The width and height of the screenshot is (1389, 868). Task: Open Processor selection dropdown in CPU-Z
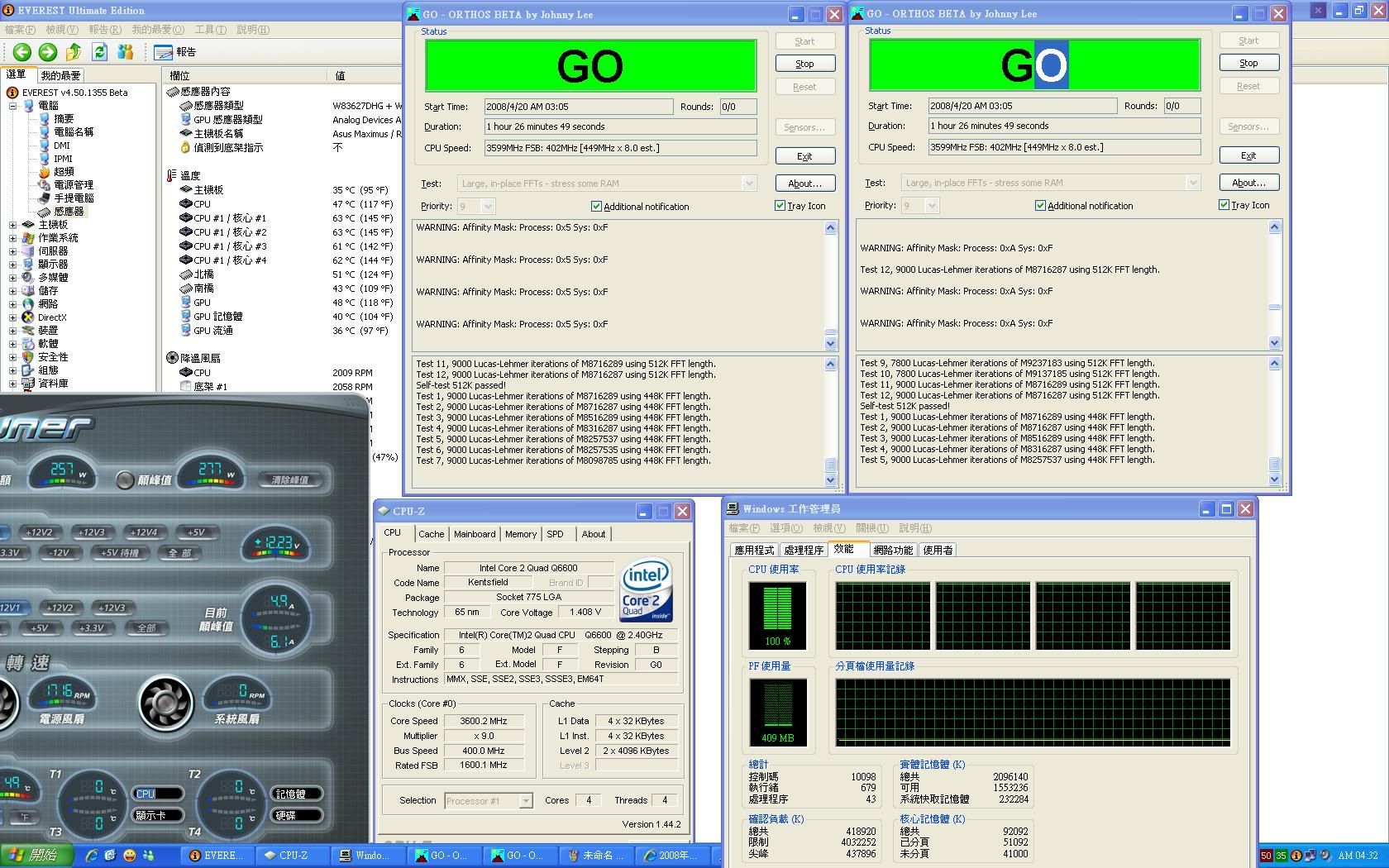pyautogui.click(x=526, y=800)
